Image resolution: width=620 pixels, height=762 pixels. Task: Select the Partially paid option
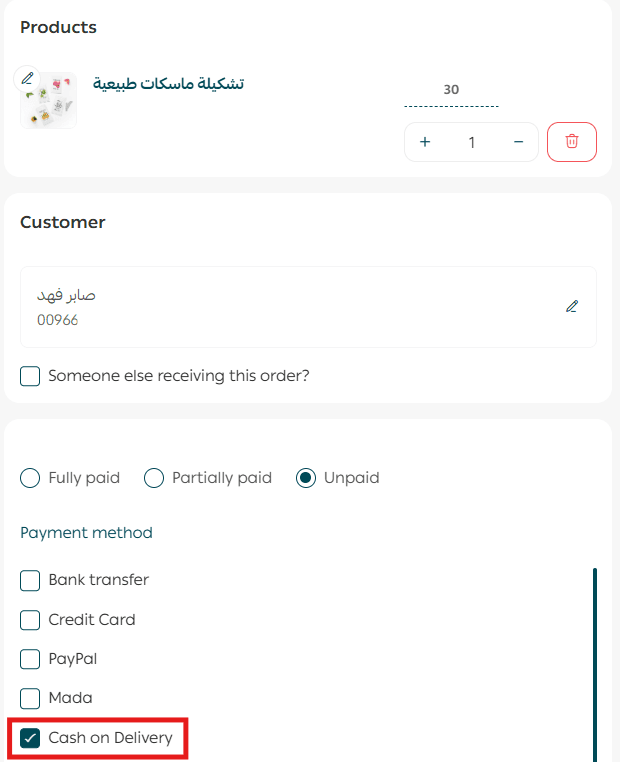point(154,478)
